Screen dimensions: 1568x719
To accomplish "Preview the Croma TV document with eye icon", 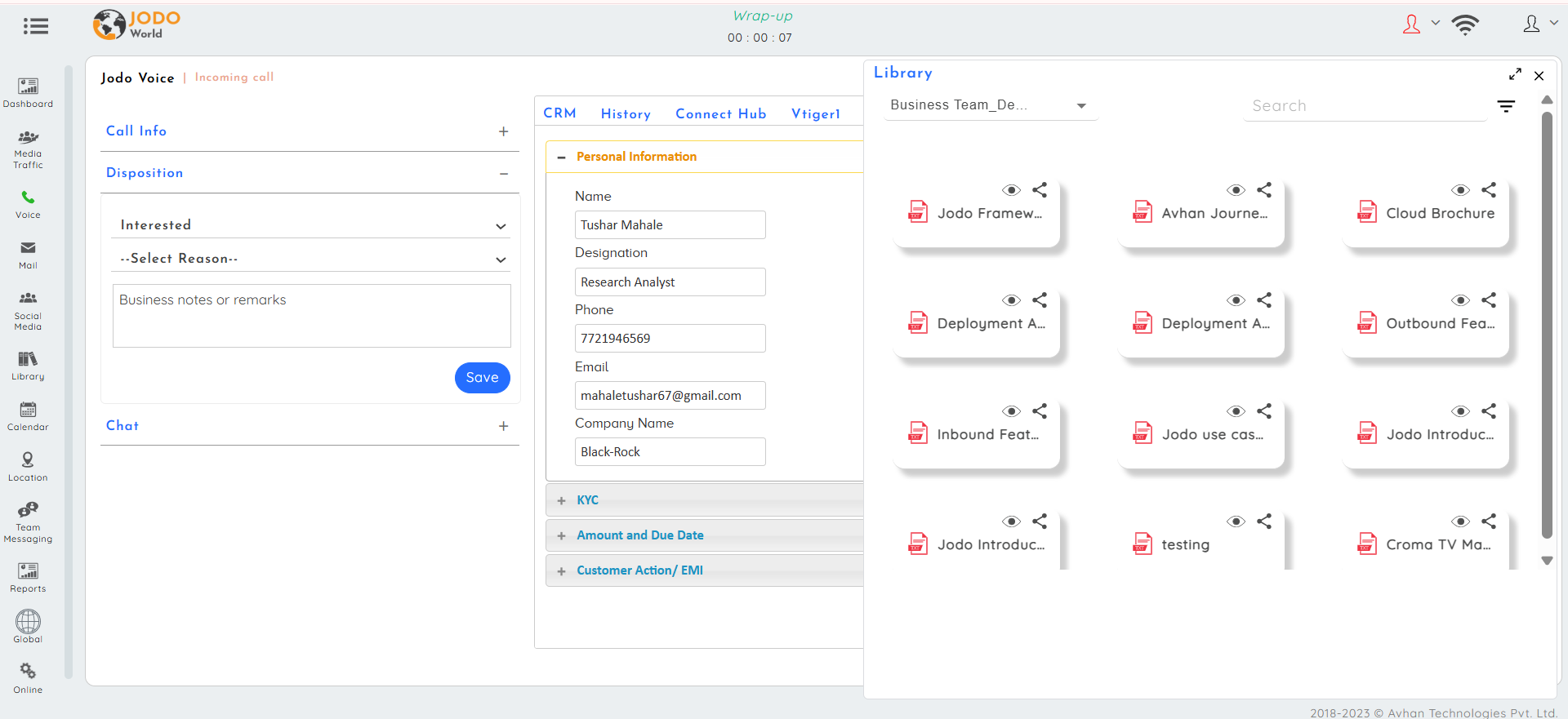I will click(1461, 521).
